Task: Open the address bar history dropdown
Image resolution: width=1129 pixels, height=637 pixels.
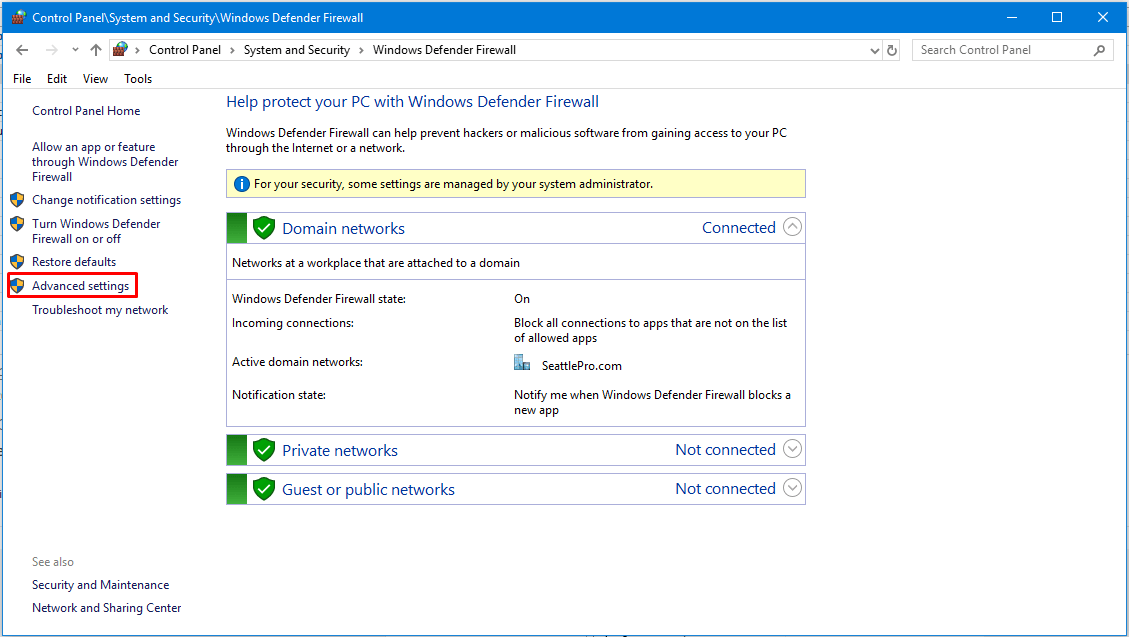Action: (x=874, y=50)
